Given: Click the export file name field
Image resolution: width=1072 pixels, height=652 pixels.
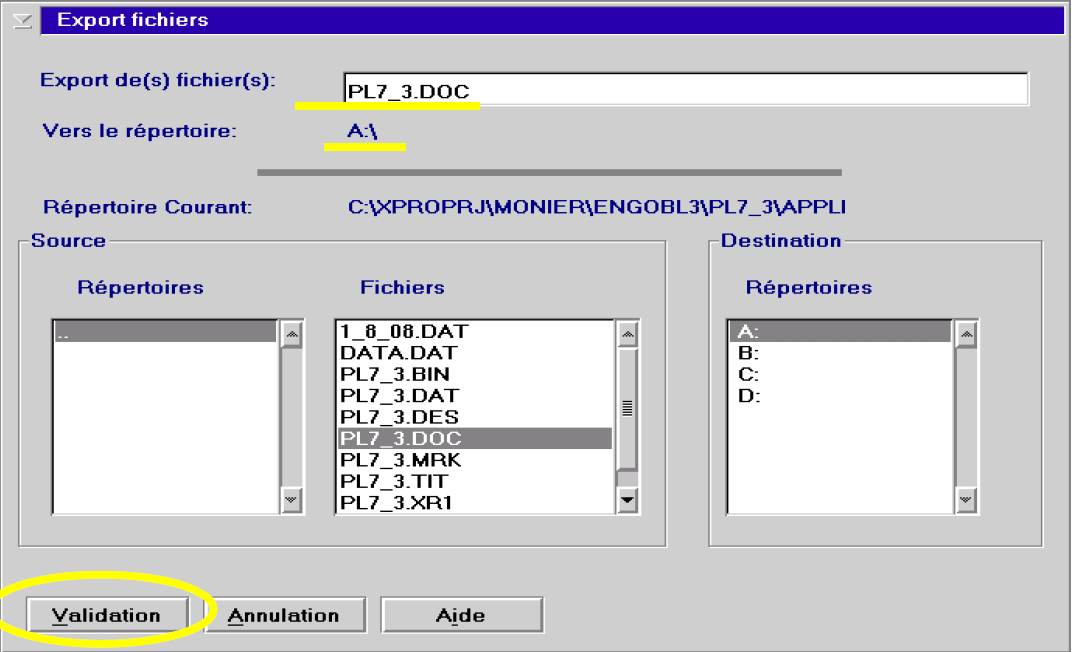Looking at the screenshot, I should (685, 90).
